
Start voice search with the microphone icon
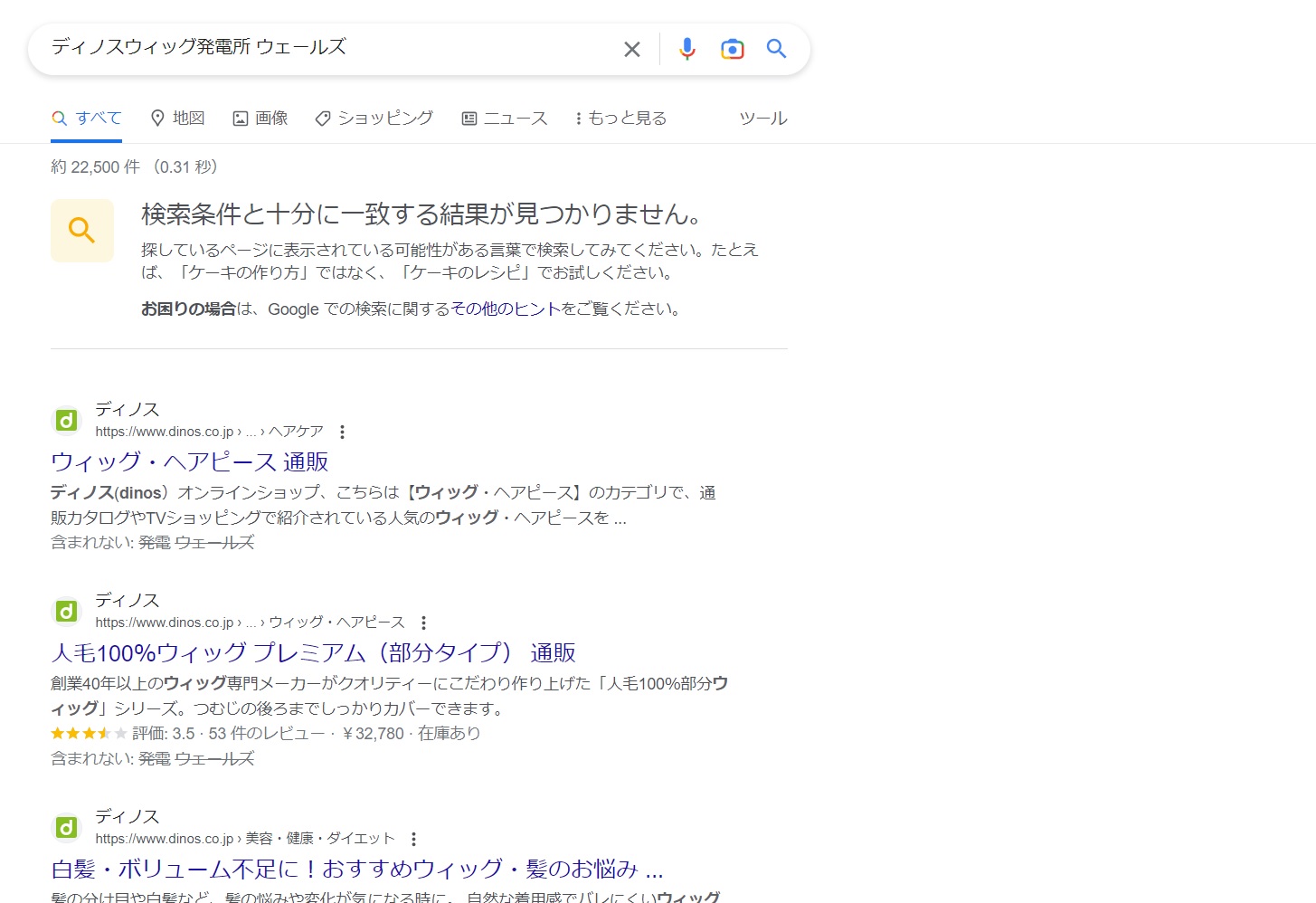pyautogui.click(x=687, y=49)
